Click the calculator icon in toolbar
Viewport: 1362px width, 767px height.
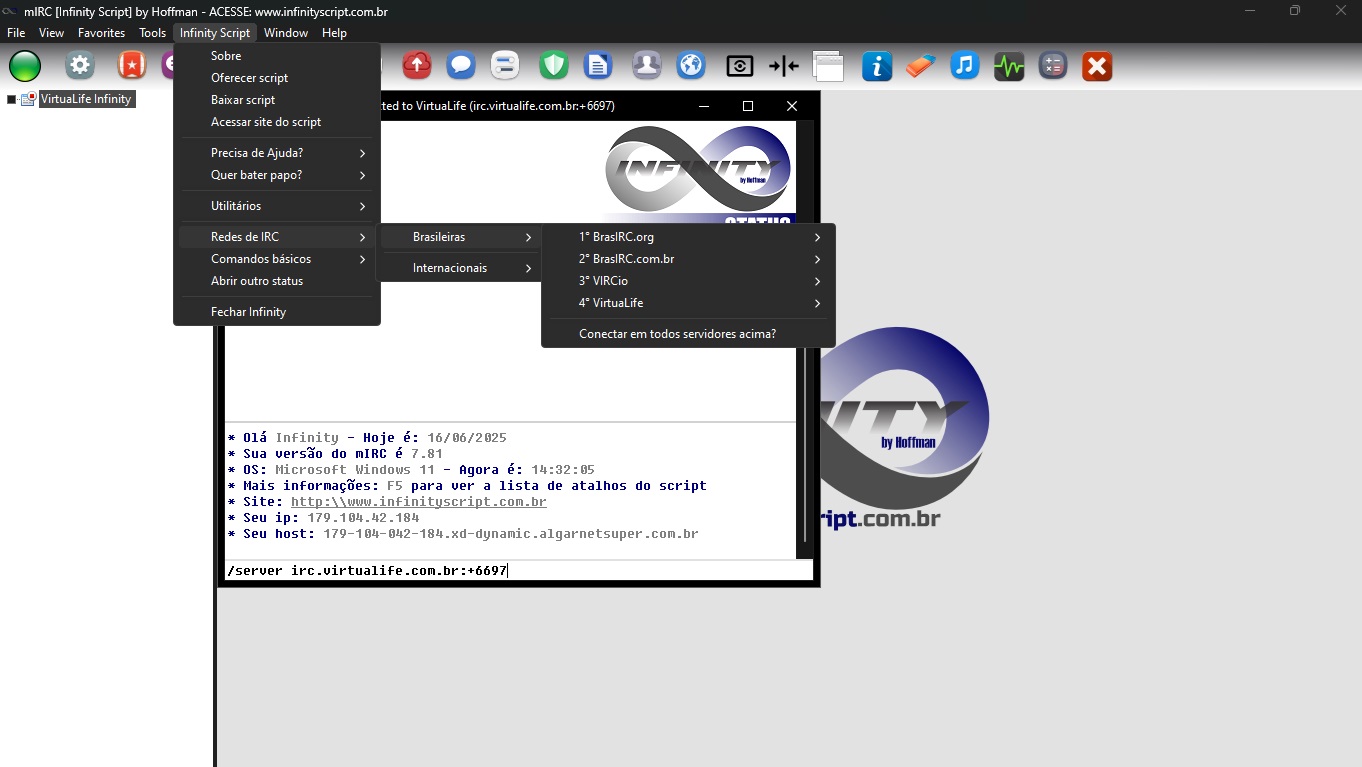(x=1052, y=66)
